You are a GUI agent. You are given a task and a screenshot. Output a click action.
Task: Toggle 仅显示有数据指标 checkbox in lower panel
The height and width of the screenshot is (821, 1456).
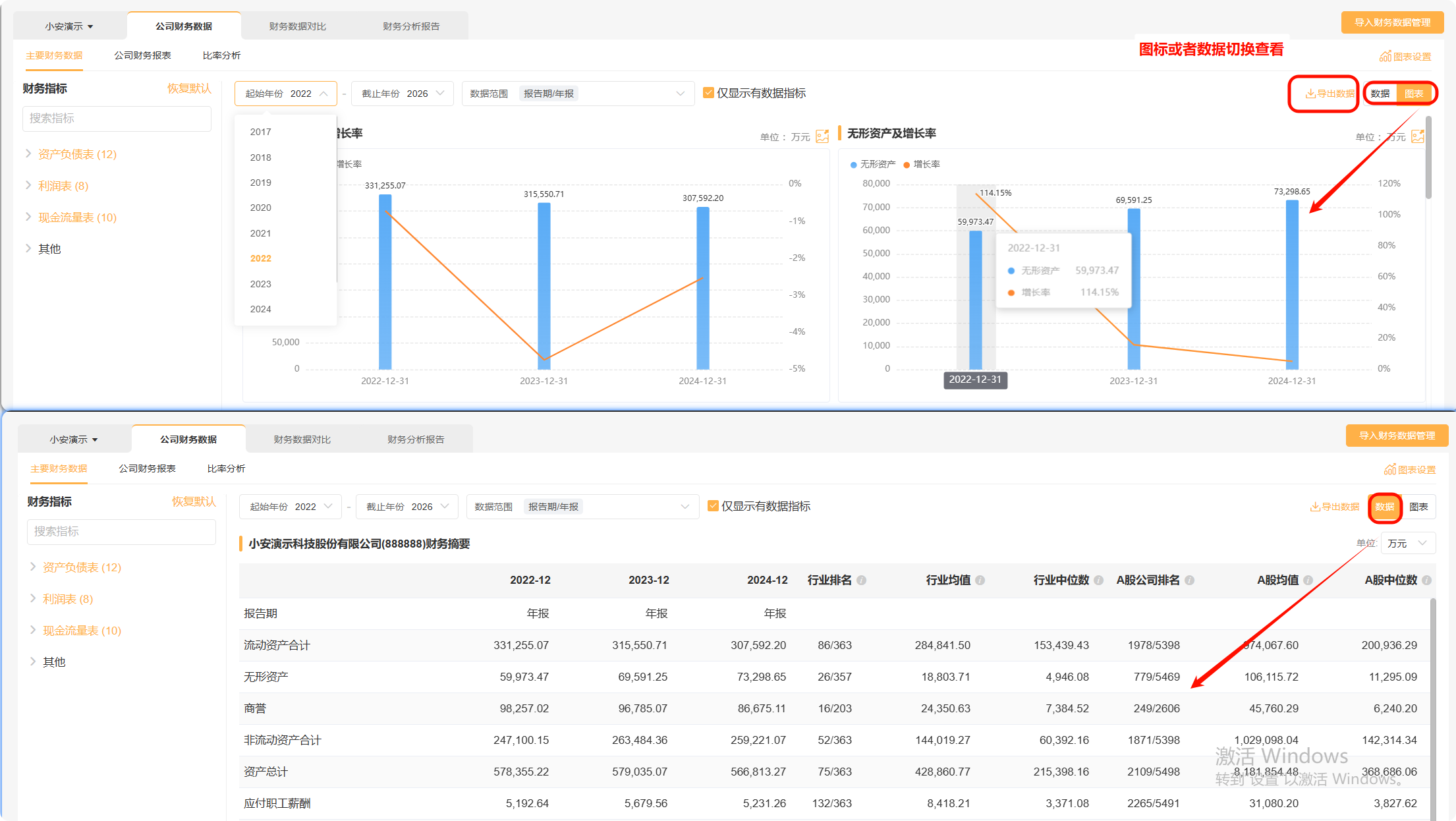click(x=713, y=506)
